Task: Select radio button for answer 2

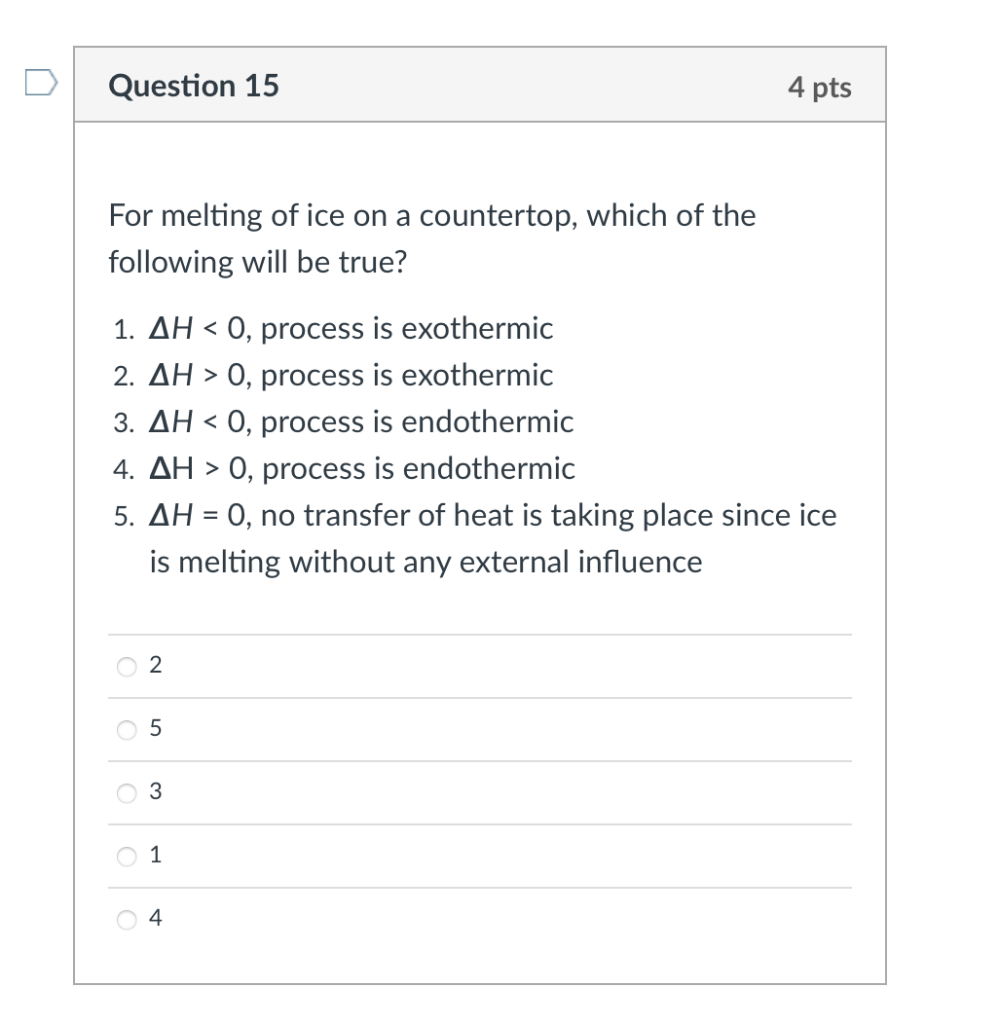Action: coord(125,665)
